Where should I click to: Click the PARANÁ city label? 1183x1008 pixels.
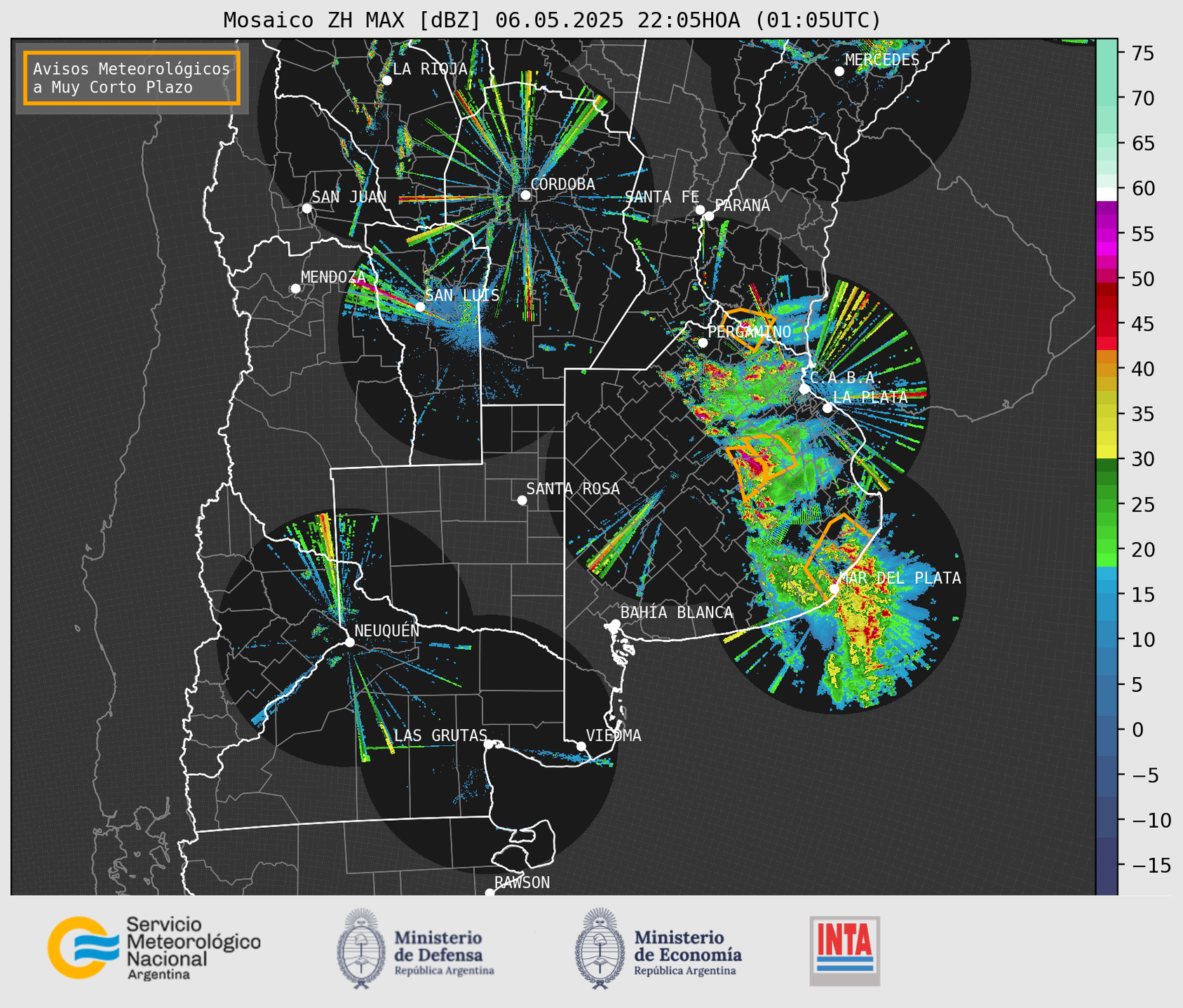coord(742,205)
